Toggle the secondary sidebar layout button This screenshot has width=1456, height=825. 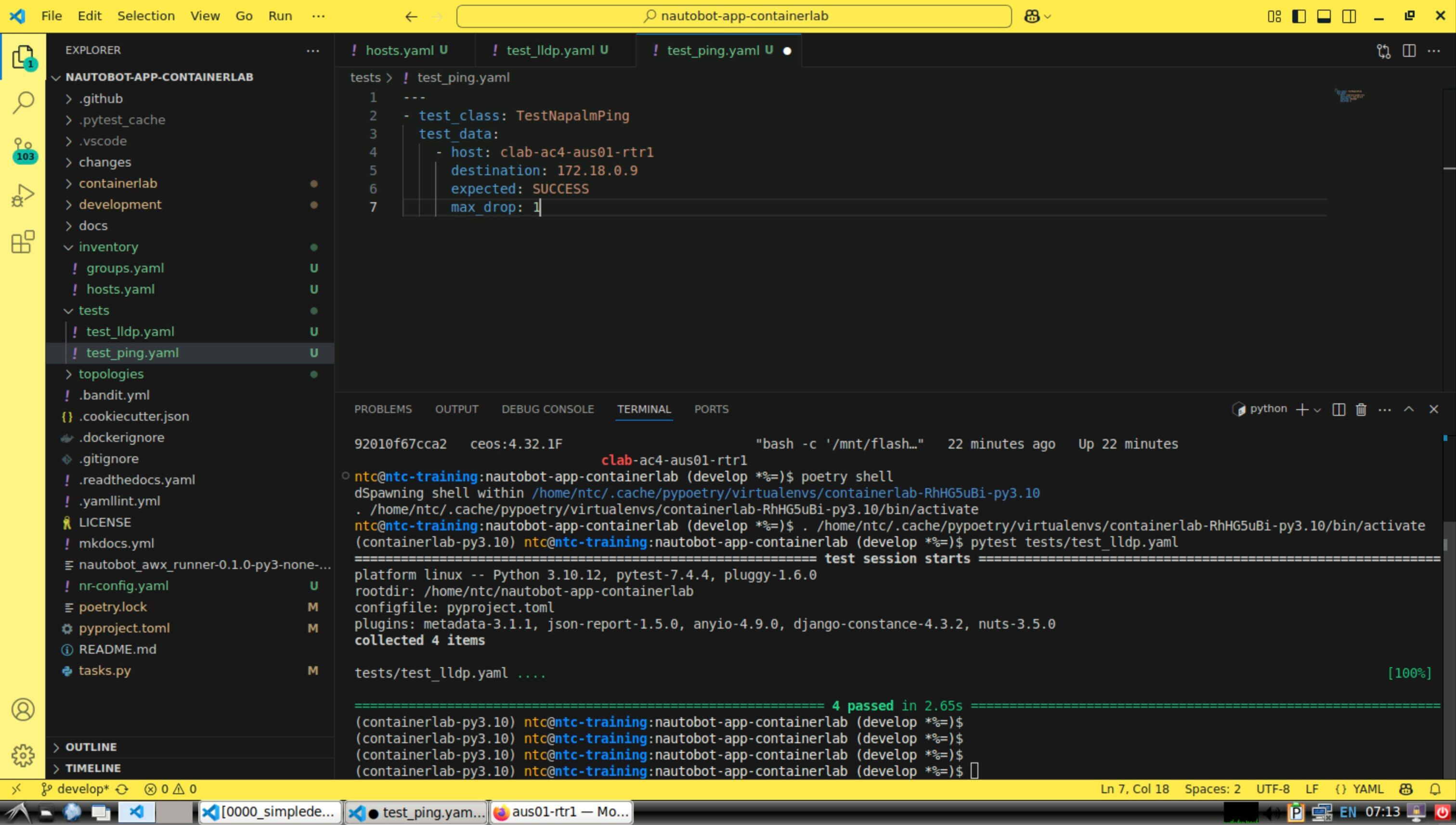(x=1349, y=16)
